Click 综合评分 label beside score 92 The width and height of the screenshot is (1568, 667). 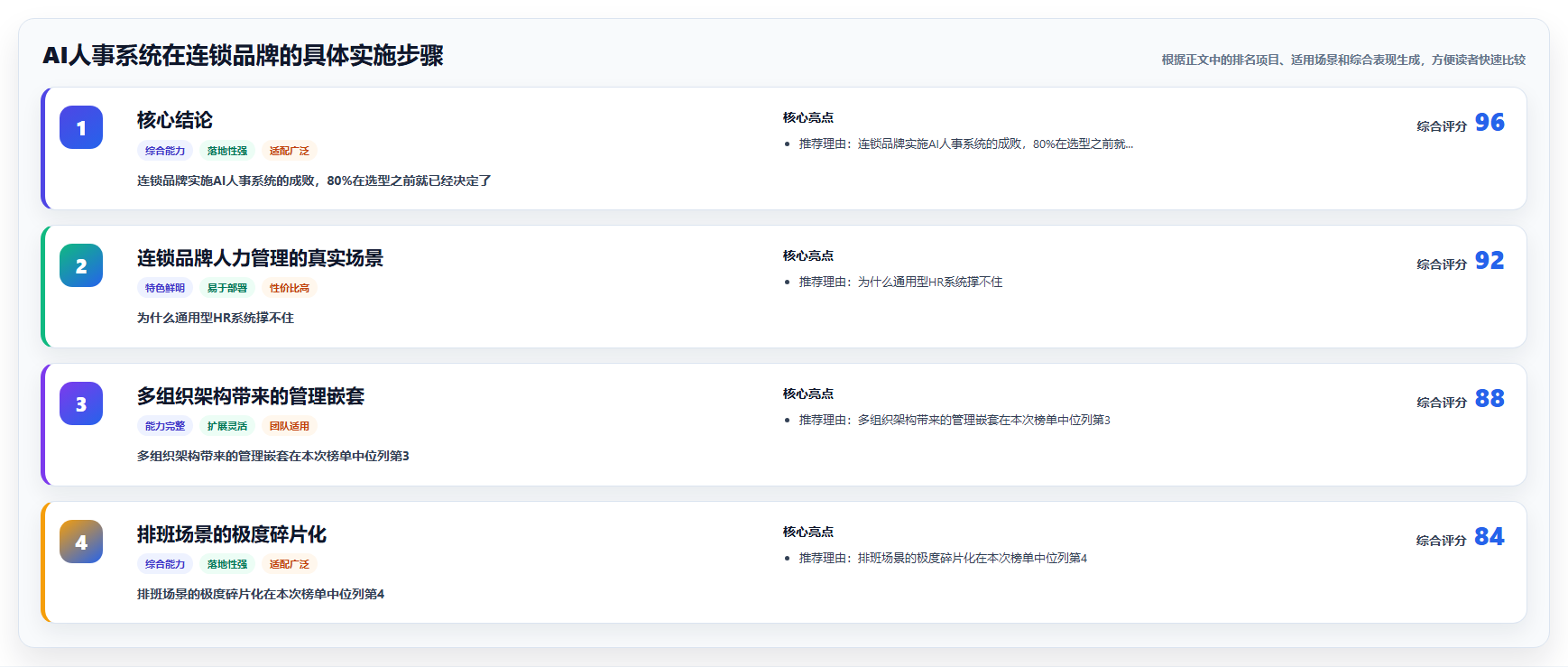point(1442,264)
